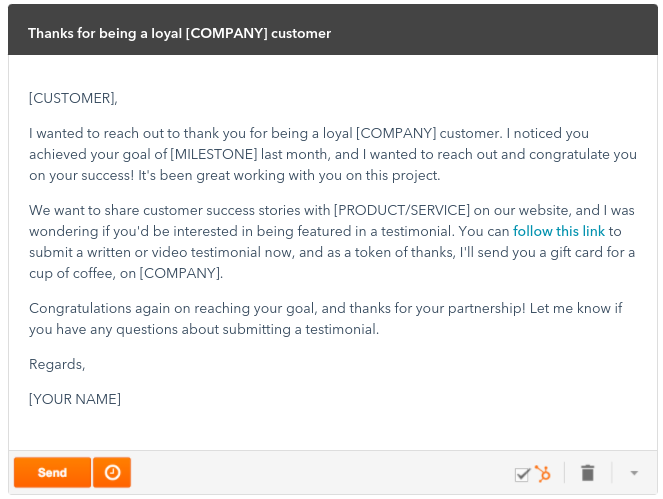Click the blank body area below signature

pos(332,429)
